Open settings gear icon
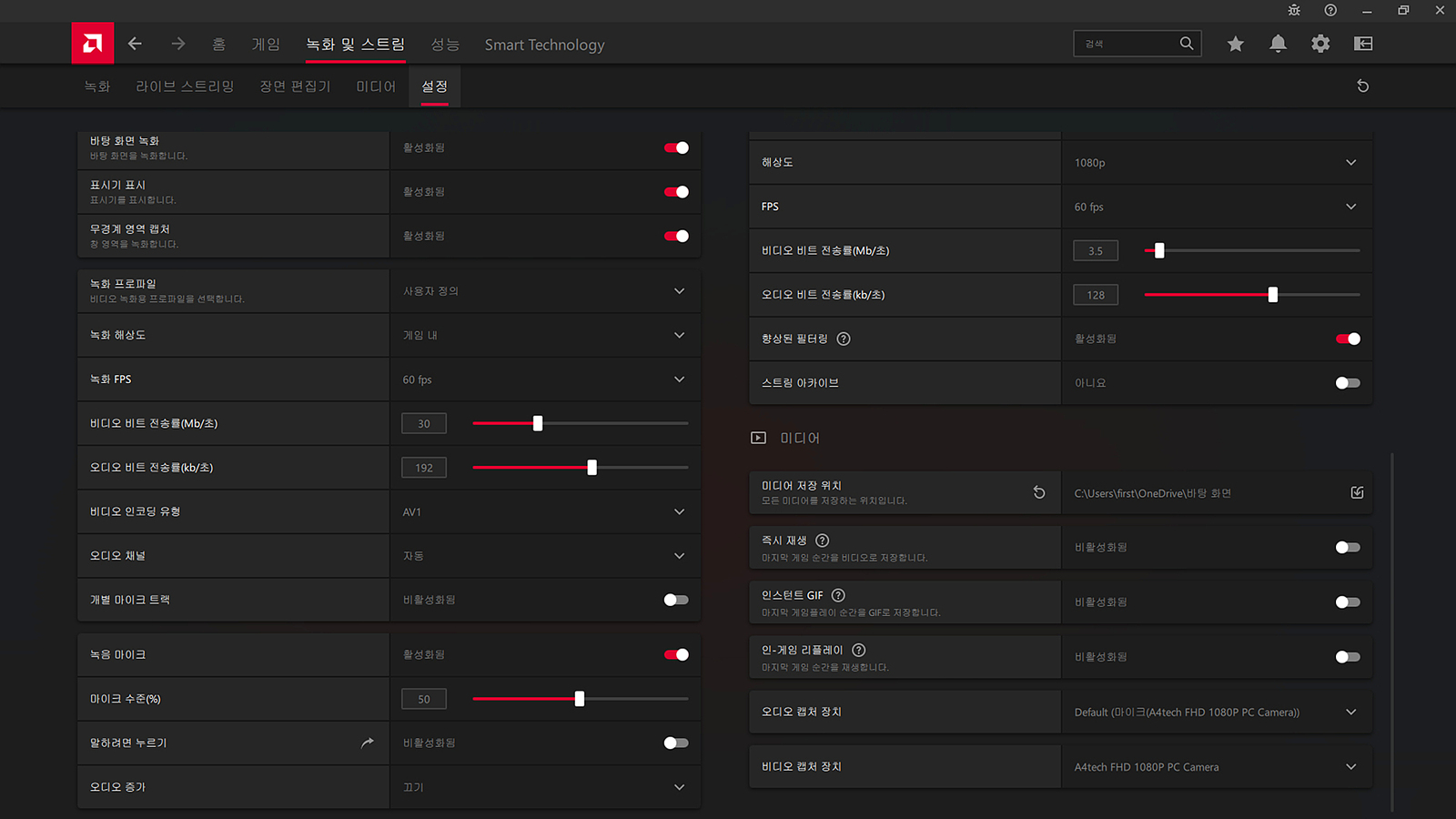The height and width of the screenshot is (819, 1456). point(1320,44)
